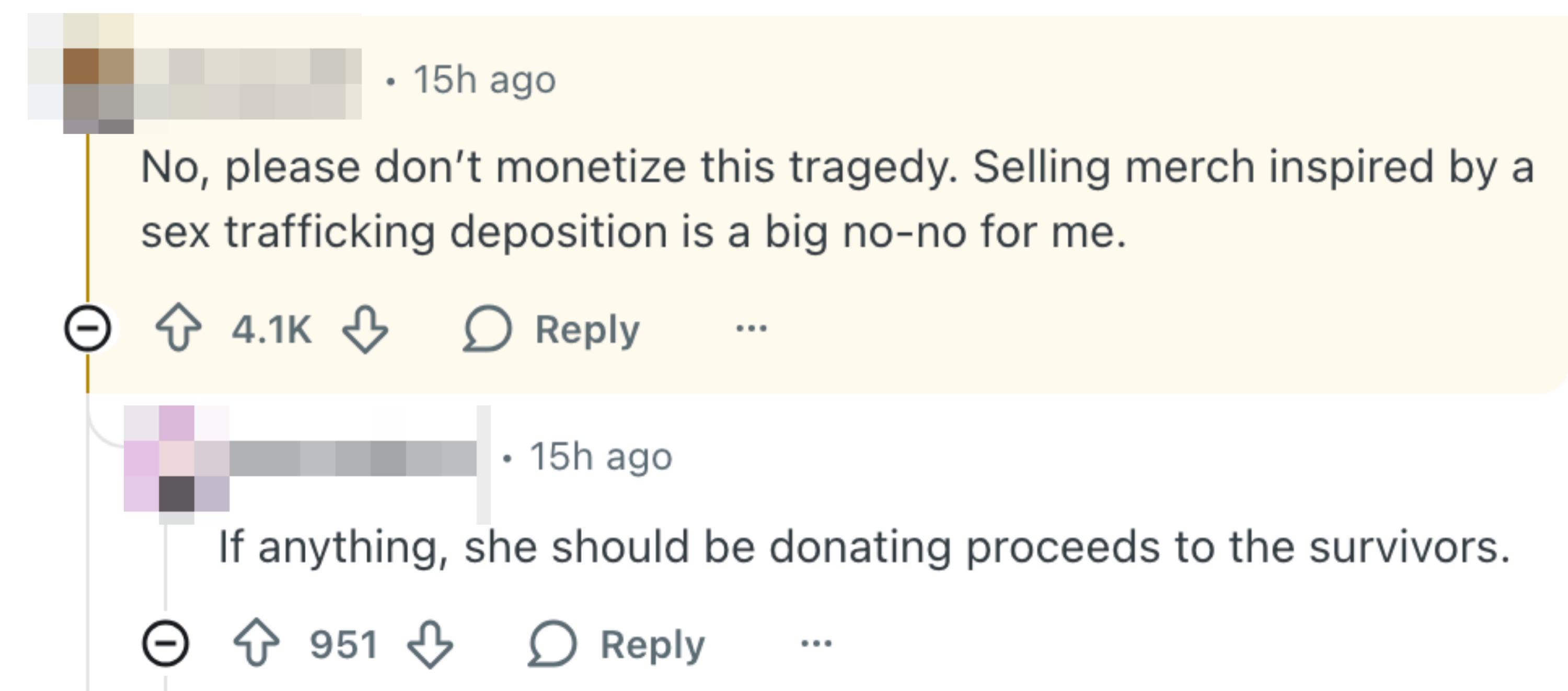Open the three-dot menu on the 951 comment
The image size is (1568, 691).
coord(816,643)
